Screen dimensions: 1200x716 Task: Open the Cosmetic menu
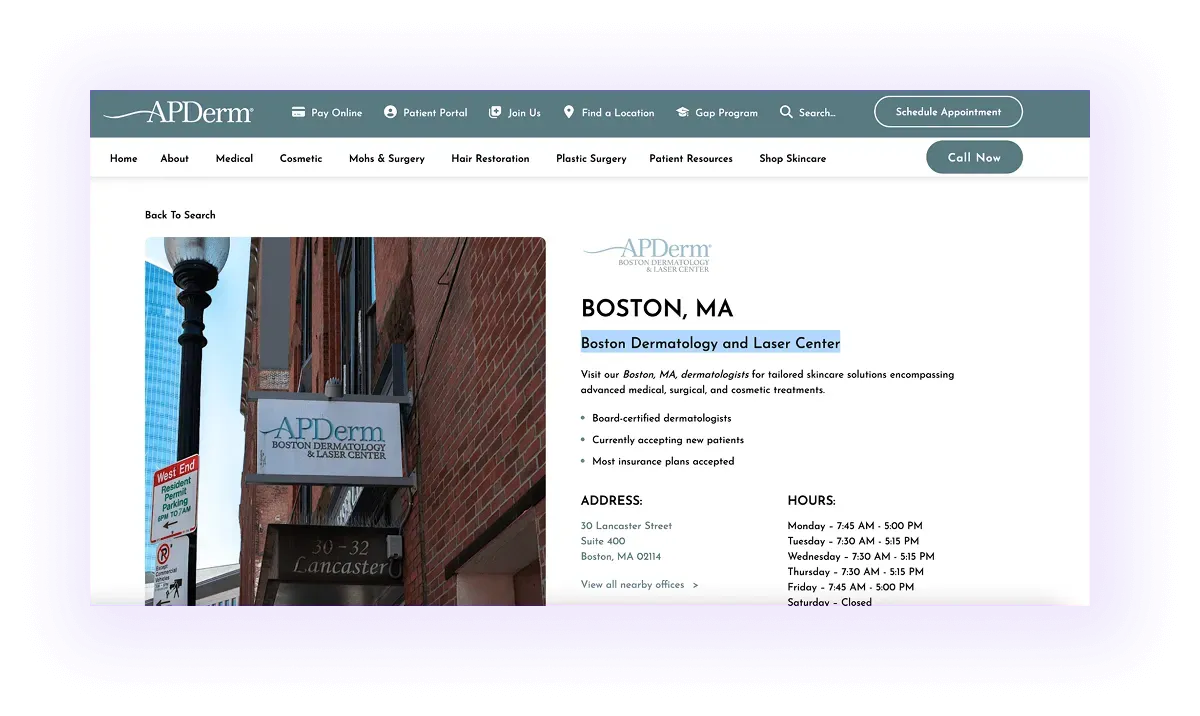point(301,158)
